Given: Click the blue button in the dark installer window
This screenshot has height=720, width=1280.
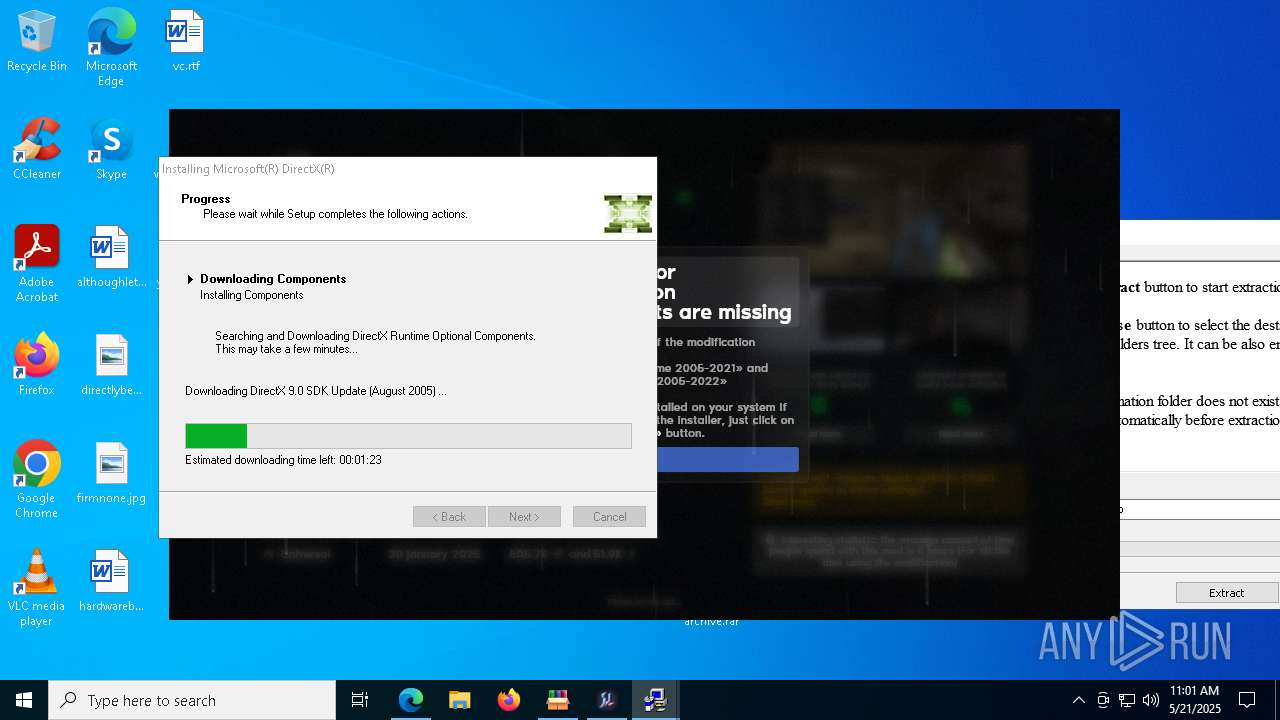Looking at the screenshot, I should [x=728, y=459].
